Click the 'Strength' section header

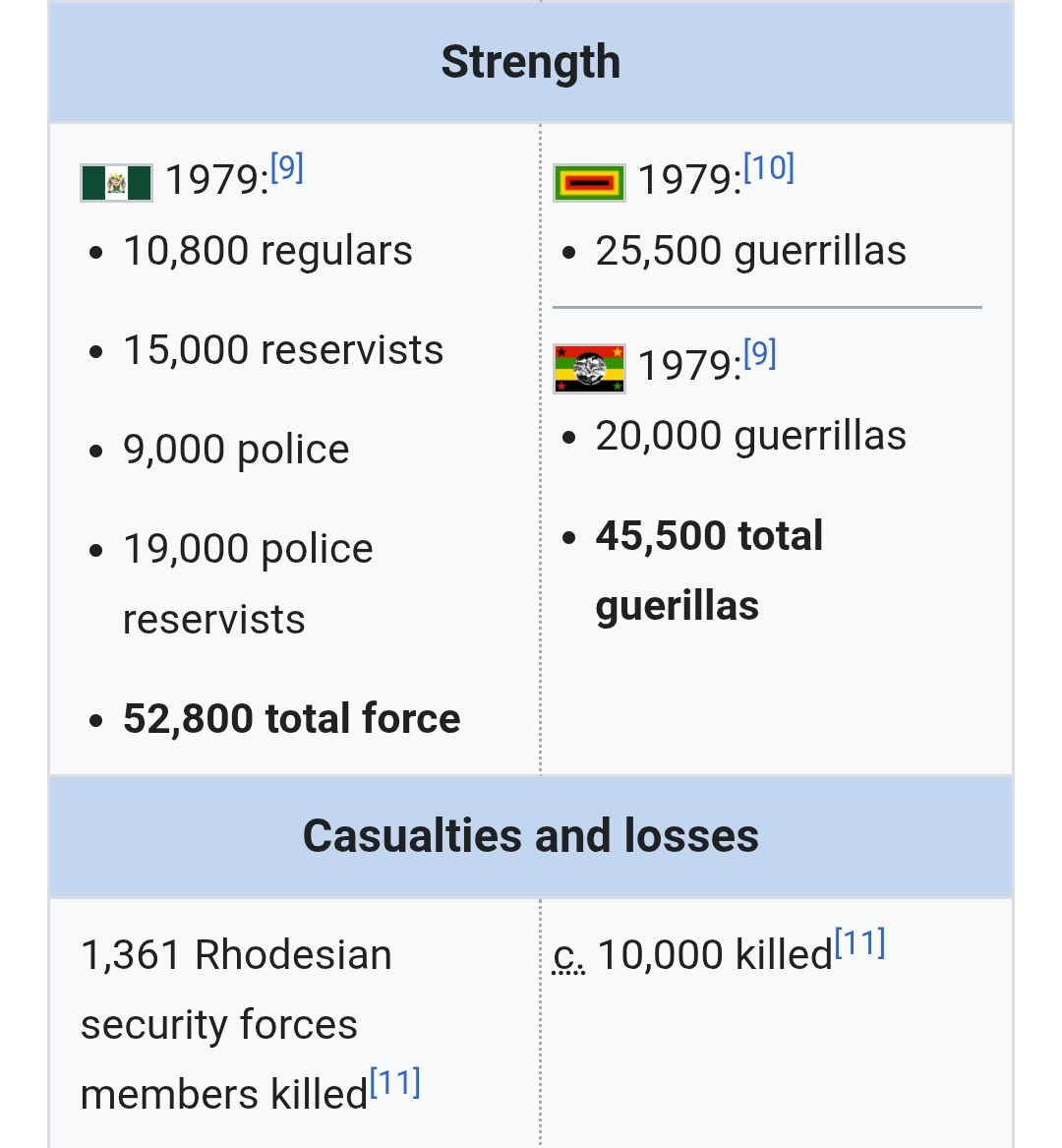coord(531,62)
